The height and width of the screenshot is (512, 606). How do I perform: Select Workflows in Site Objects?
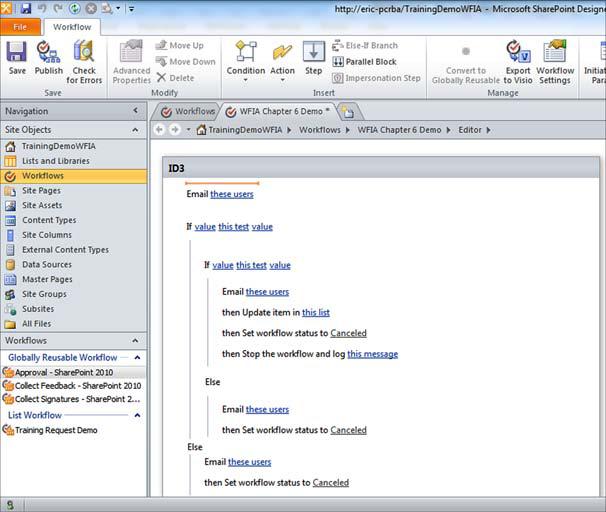(x=74, y=176)
